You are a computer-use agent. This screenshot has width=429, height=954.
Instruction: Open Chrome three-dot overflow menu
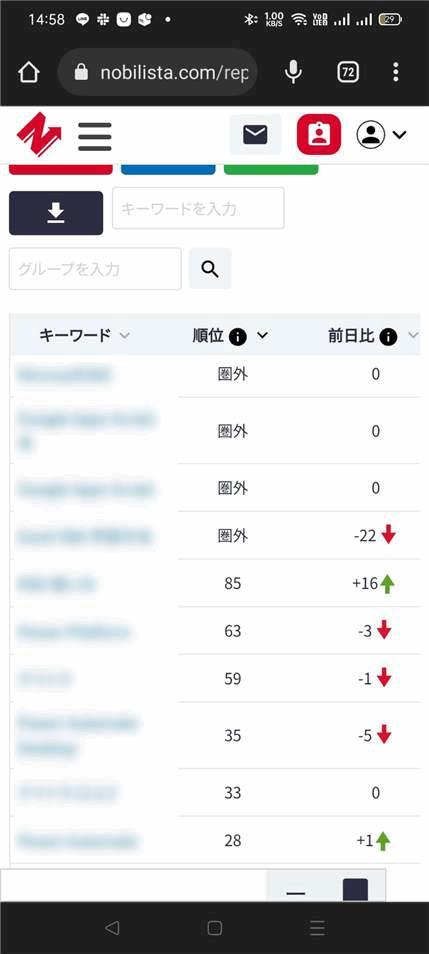click(396, 72)
